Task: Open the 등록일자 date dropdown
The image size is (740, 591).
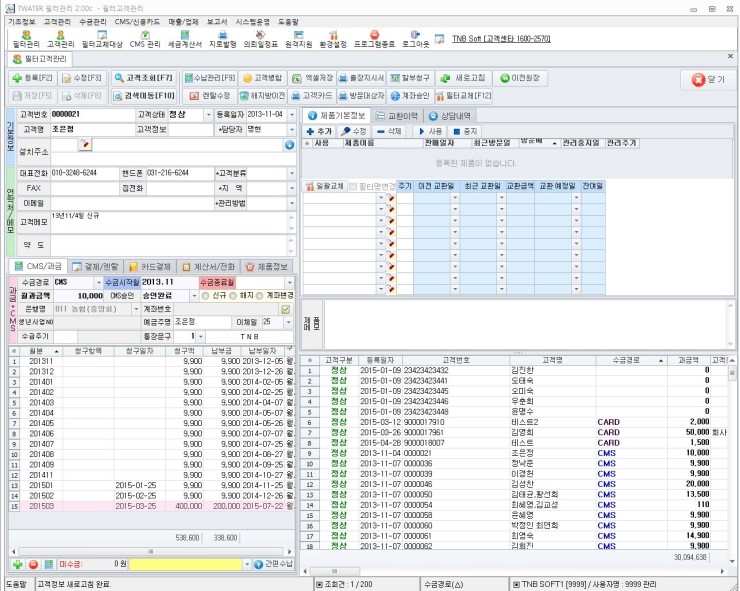Action: (292, 115)
